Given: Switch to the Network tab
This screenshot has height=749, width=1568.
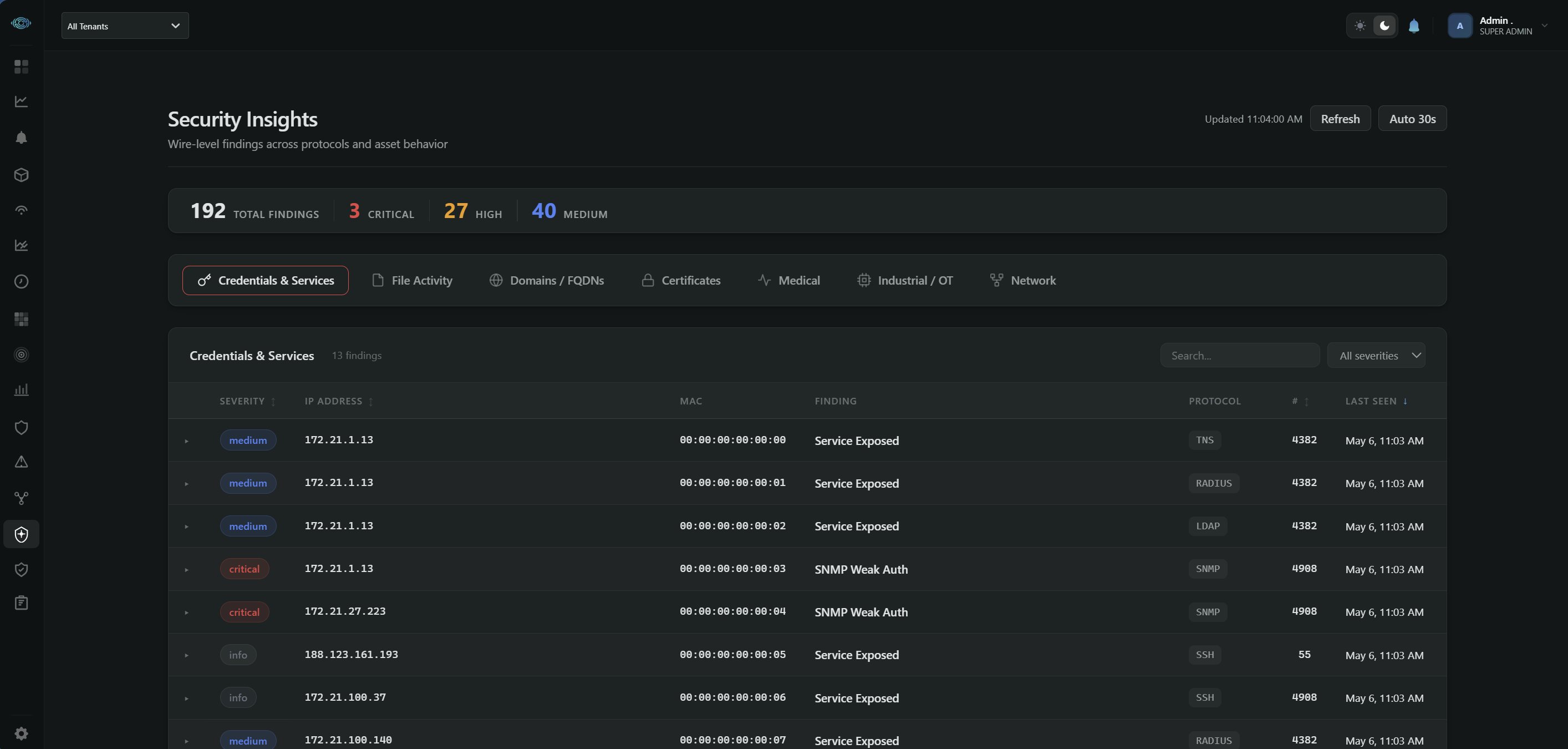Looking at the screenshot, I should [x=1022, y=281].
